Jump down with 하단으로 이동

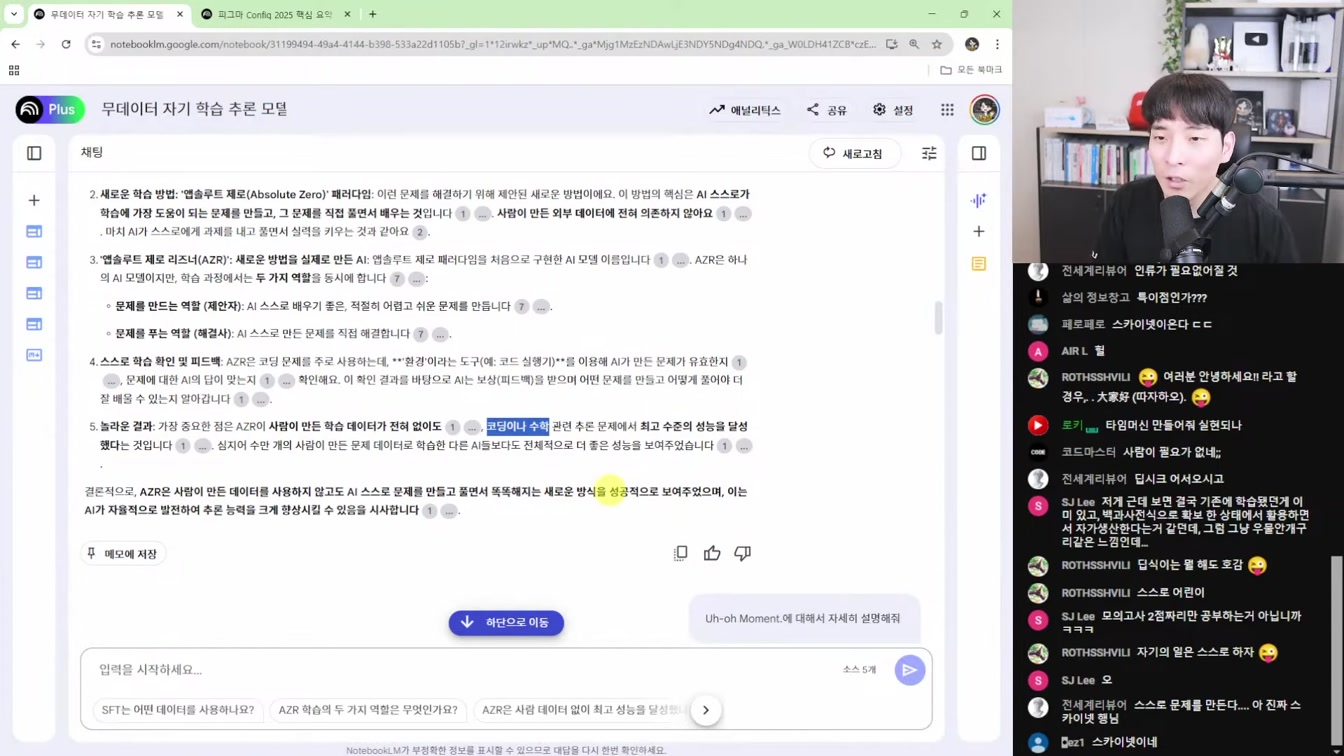pyautogui.click(x=506, y=622)
